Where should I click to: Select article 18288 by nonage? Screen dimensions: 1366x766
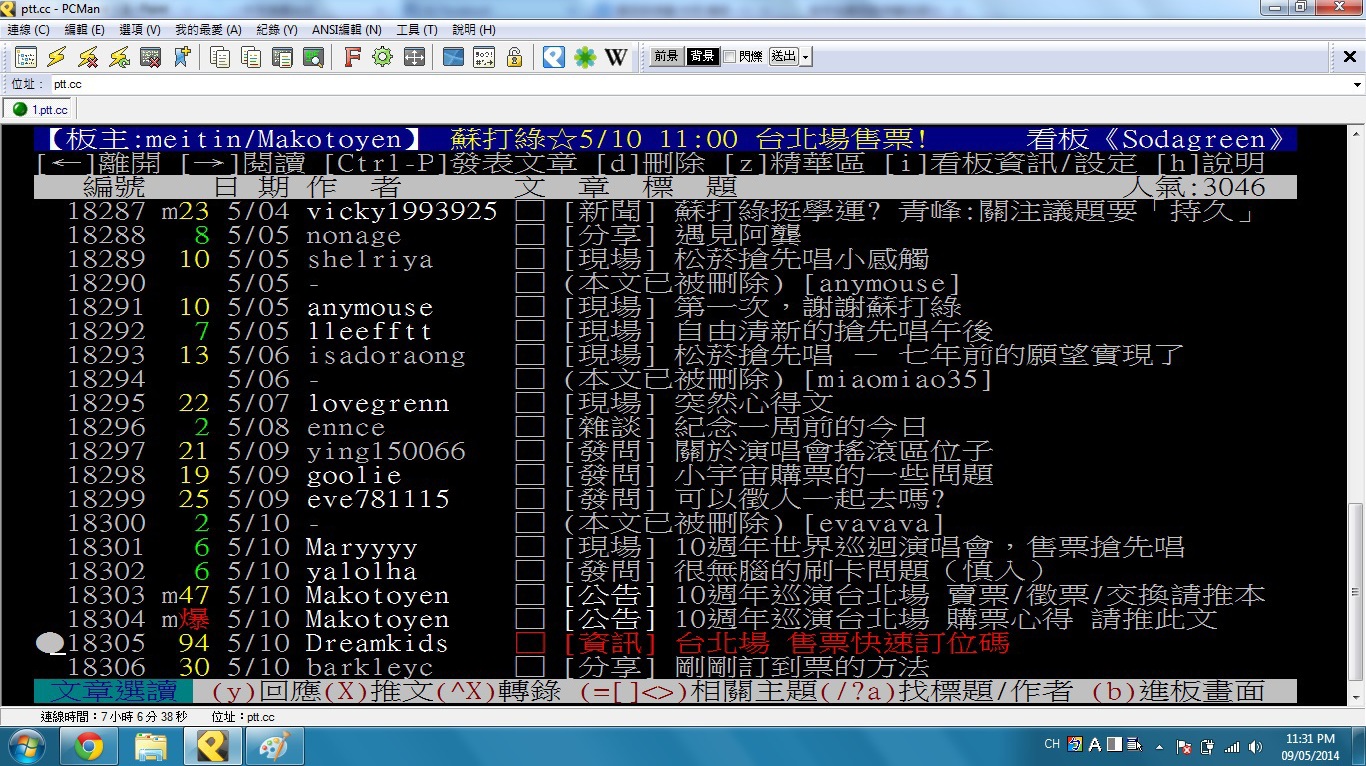tap(665, 236)
